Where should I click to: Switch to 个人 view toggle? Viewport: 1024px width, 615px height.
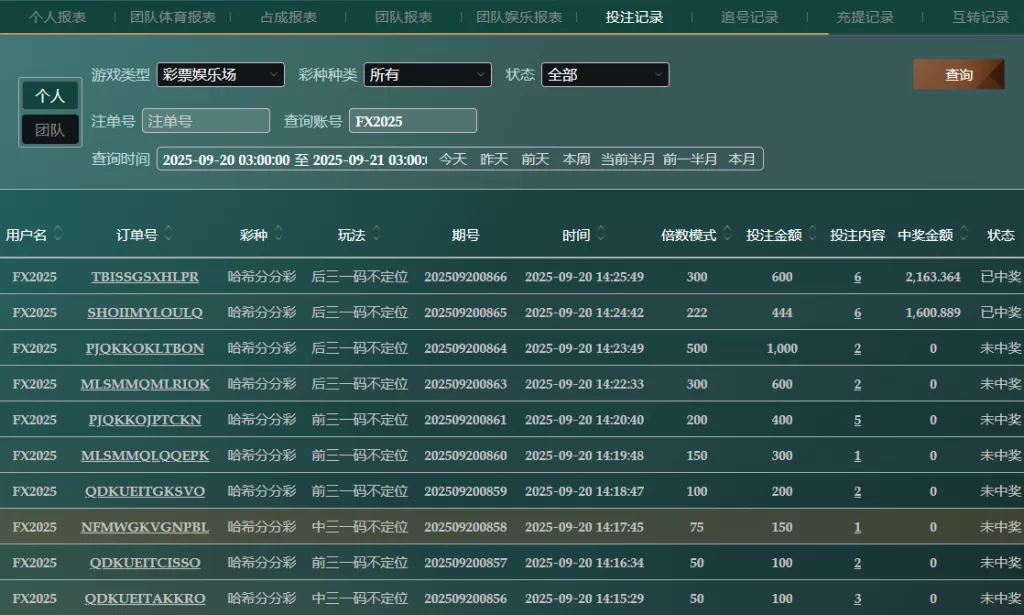[x=50, y=96]
